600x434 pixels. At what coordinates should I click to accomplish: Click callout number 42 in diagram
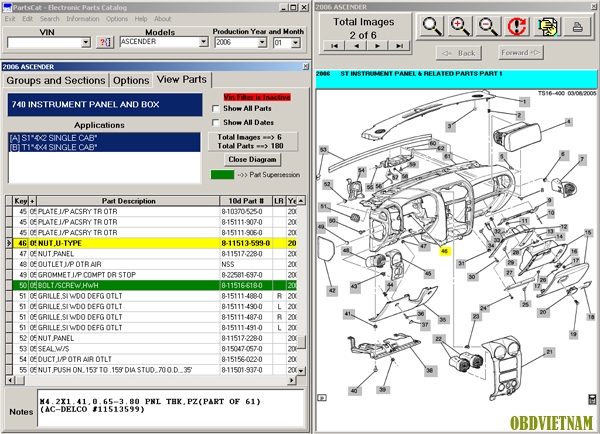332,290
